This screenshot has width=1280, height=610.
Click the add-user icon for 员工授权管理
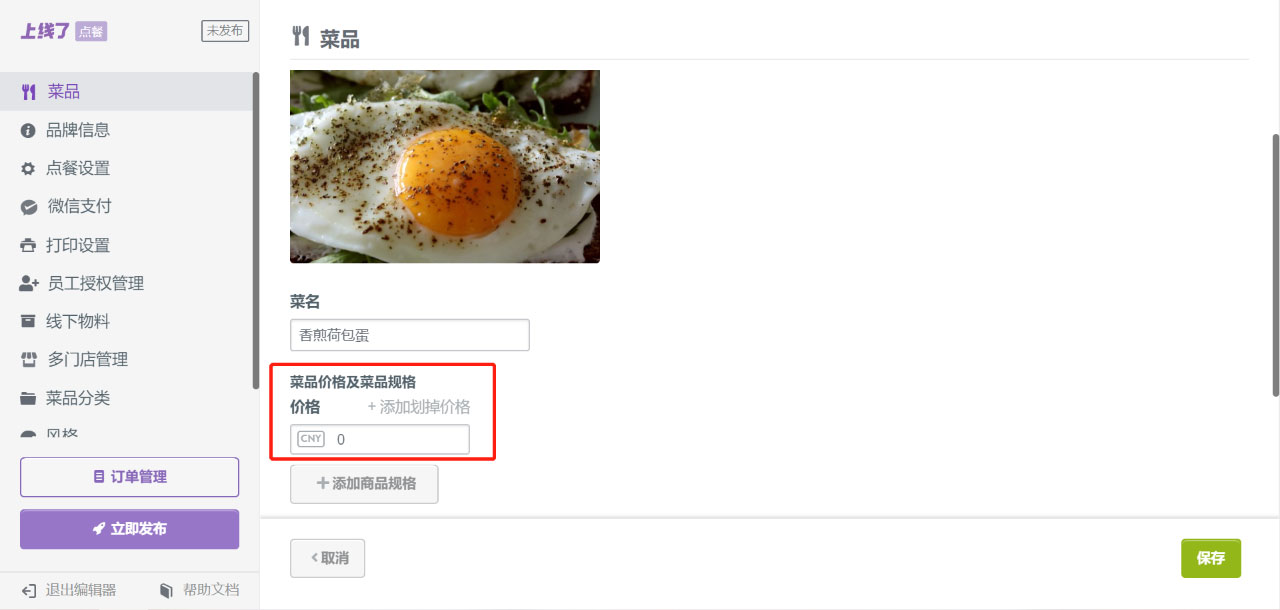[x=29, y=284]
